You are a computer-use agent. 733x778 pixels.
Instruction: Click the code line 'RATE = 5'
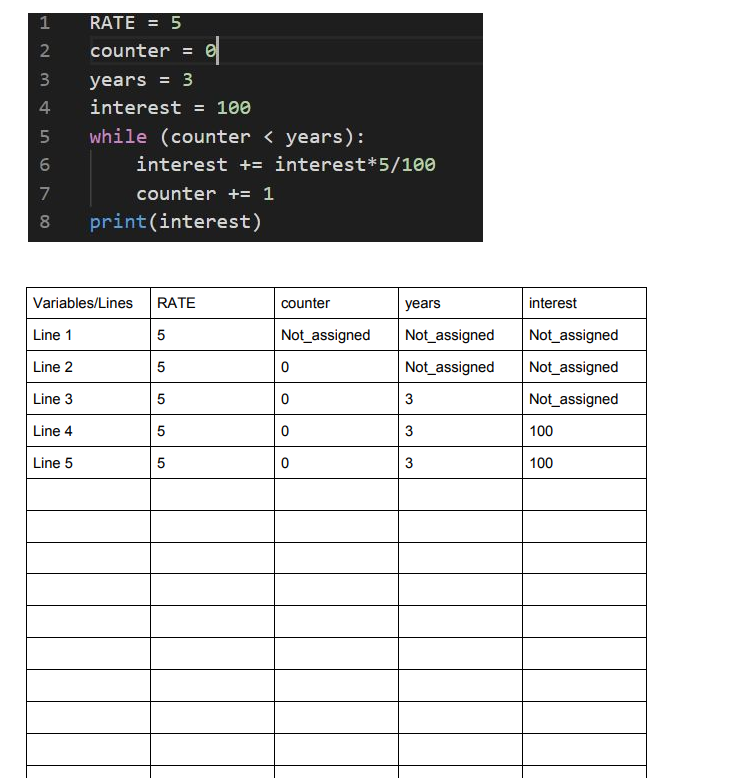click(135, 23)
